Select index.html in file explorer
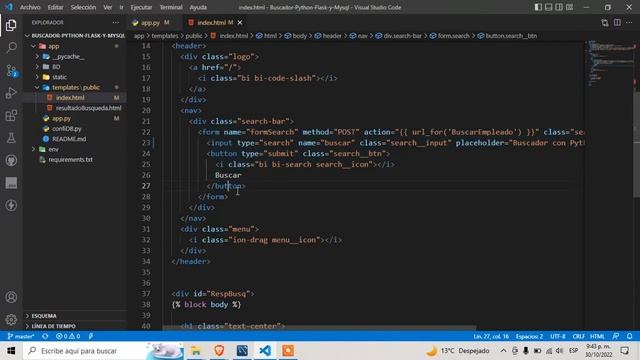The height and width of the screenshot is (360, 640). tap(70, 98)
